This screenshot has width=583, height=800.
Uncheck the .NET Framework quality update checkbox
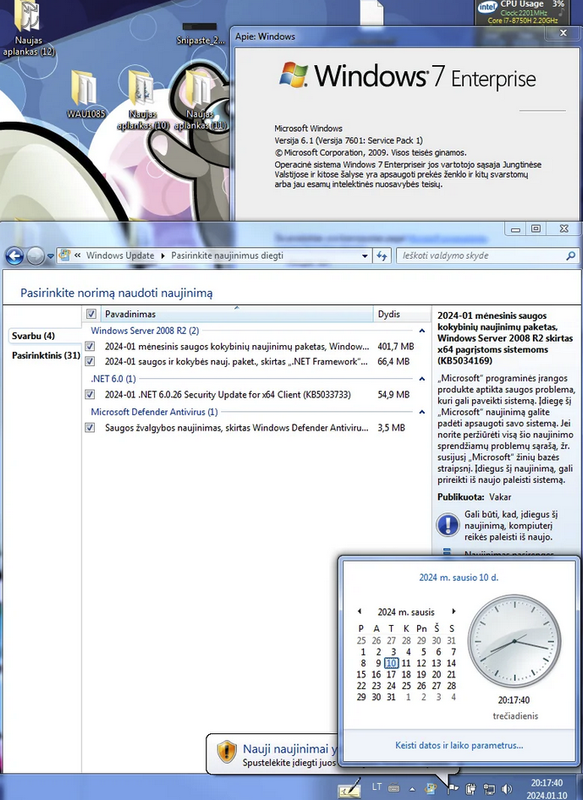(90, 361)
